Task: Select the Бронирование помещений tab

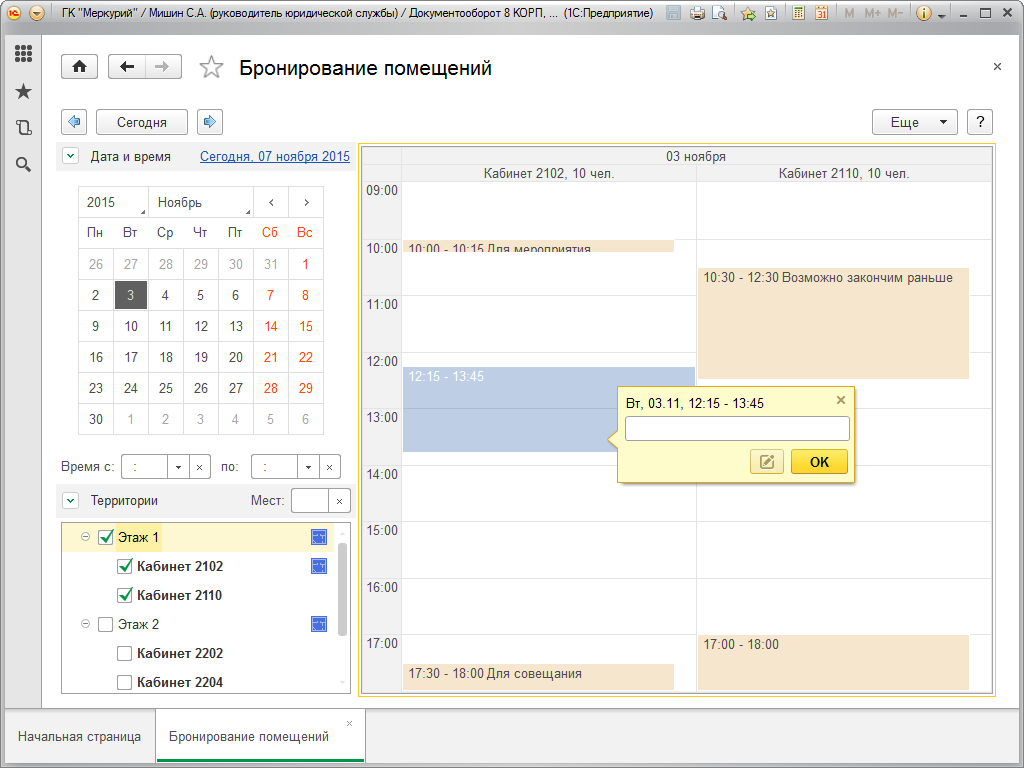Action: (249, 737)
